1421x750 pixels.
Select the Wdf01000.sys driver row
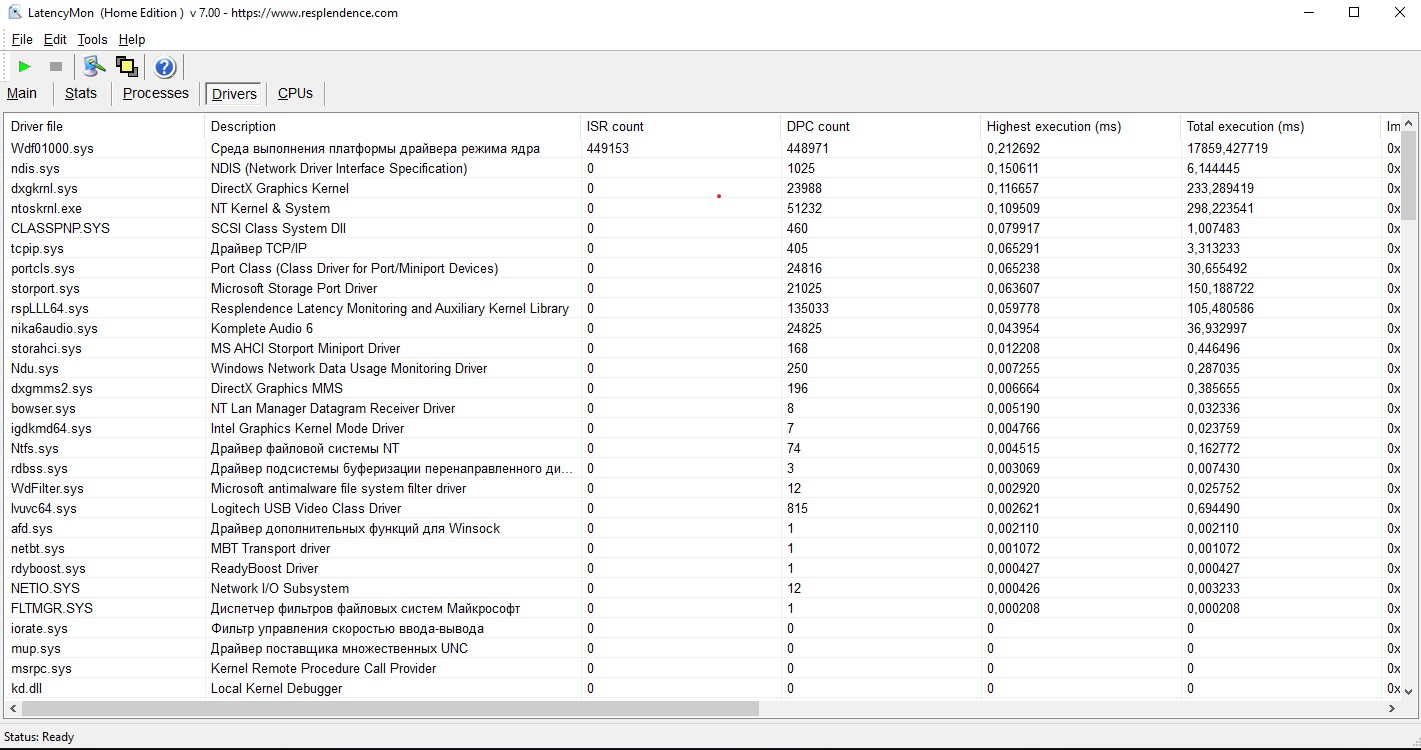pos(703,148)
